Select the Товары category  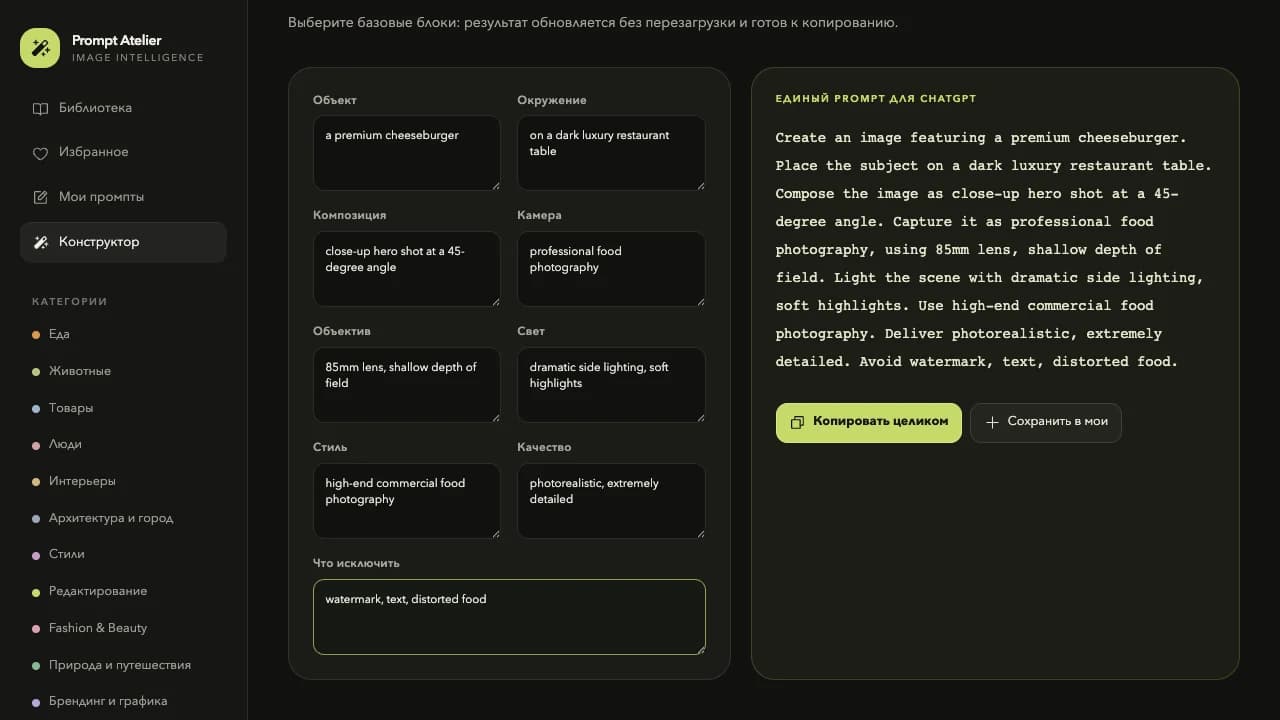(123, 408)
